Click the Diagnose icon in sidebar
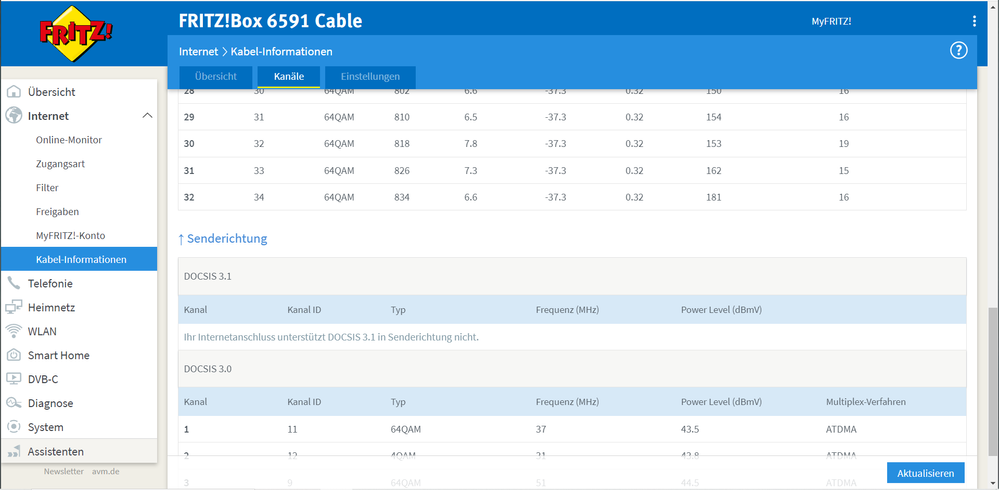 pos(14,404)
